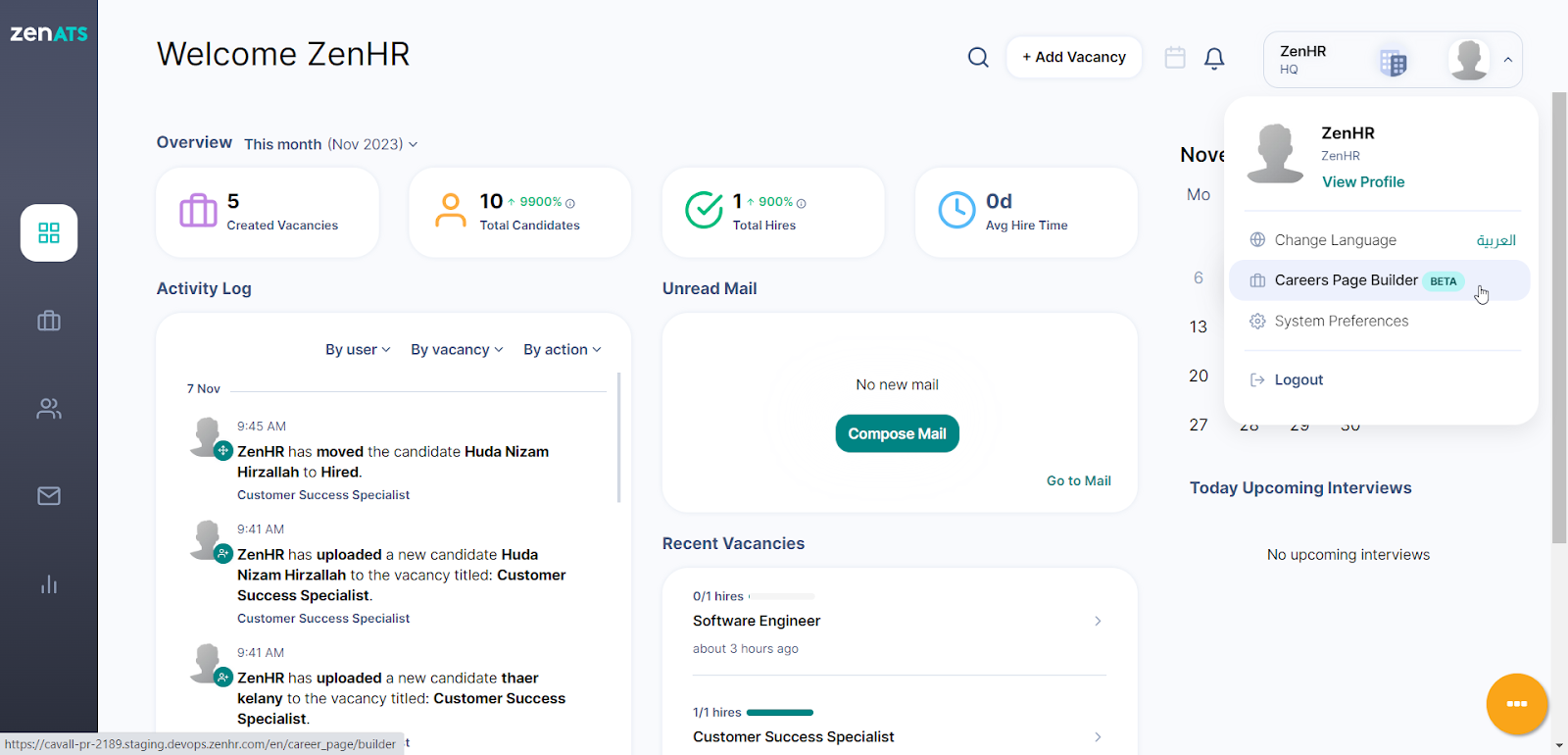Viewport: 1568px width, 755px height.
Task: Click the Total Hires card label
Action: tap(764, 226)
